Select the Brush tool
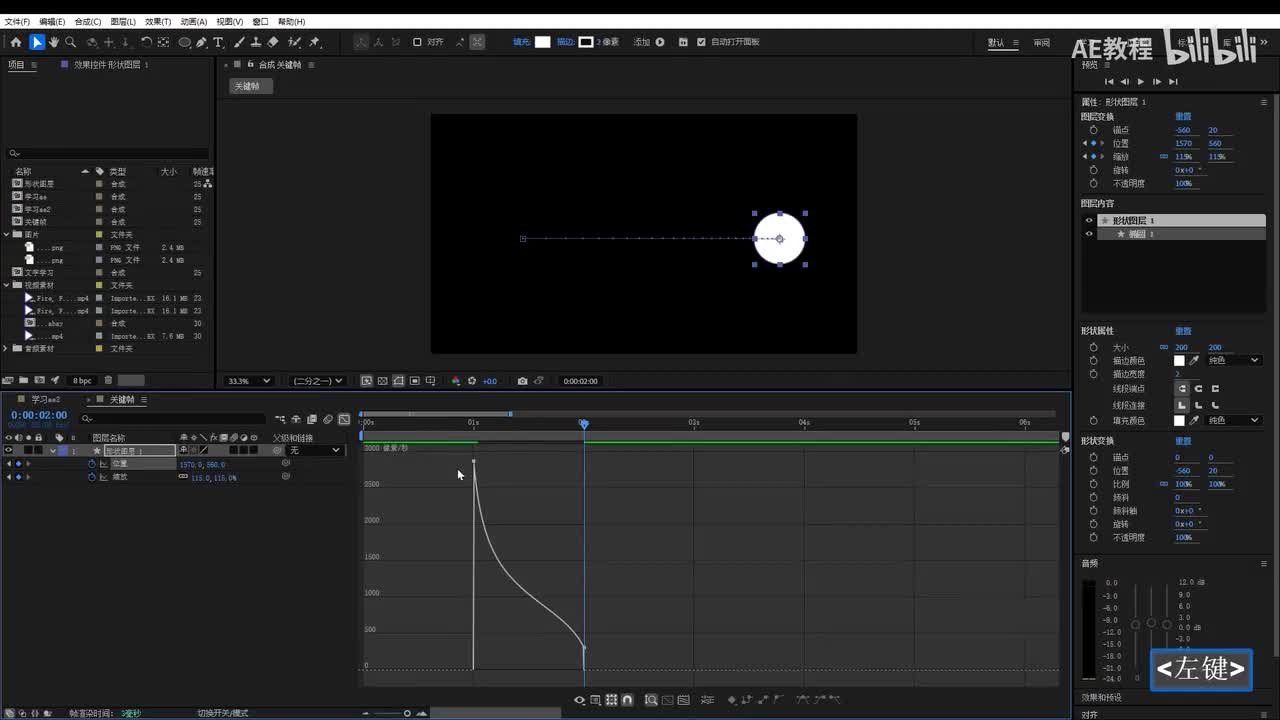The width and height of the screenshot is (1280, 720). (x=239, y=42)
